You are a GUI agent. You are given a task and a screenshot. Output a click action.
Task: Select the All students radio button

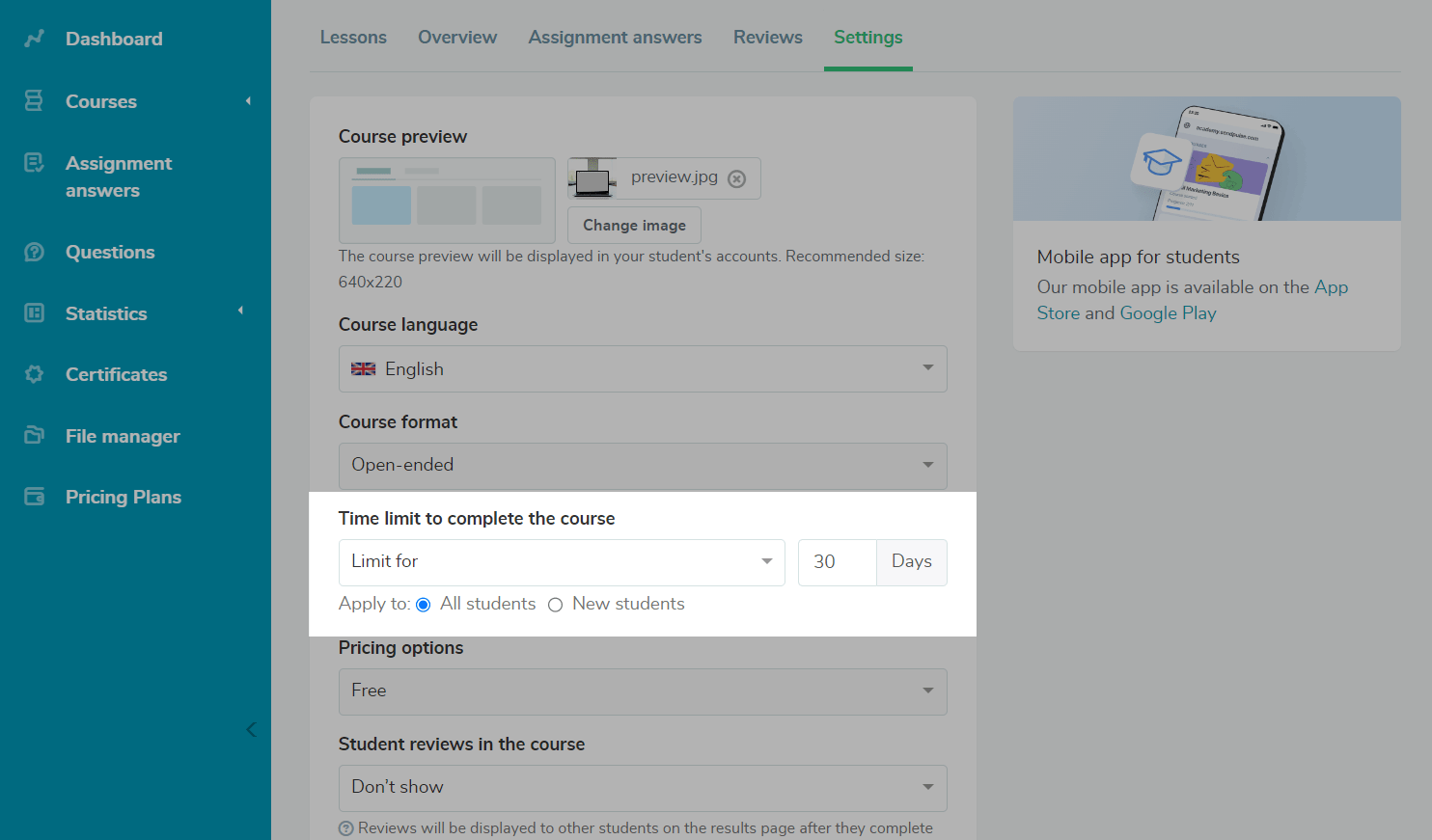423,605
